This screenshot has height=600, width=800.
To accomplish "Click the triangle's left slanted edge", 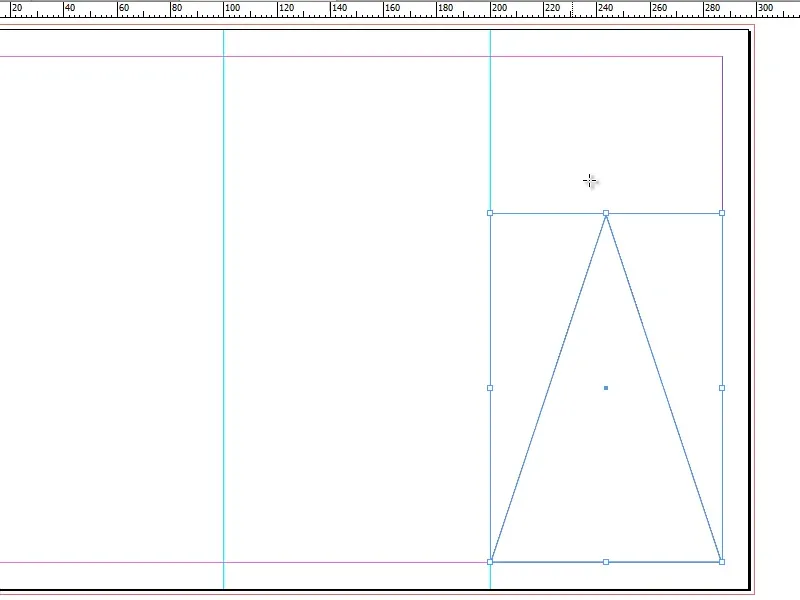I will click(x=548, y=388).
